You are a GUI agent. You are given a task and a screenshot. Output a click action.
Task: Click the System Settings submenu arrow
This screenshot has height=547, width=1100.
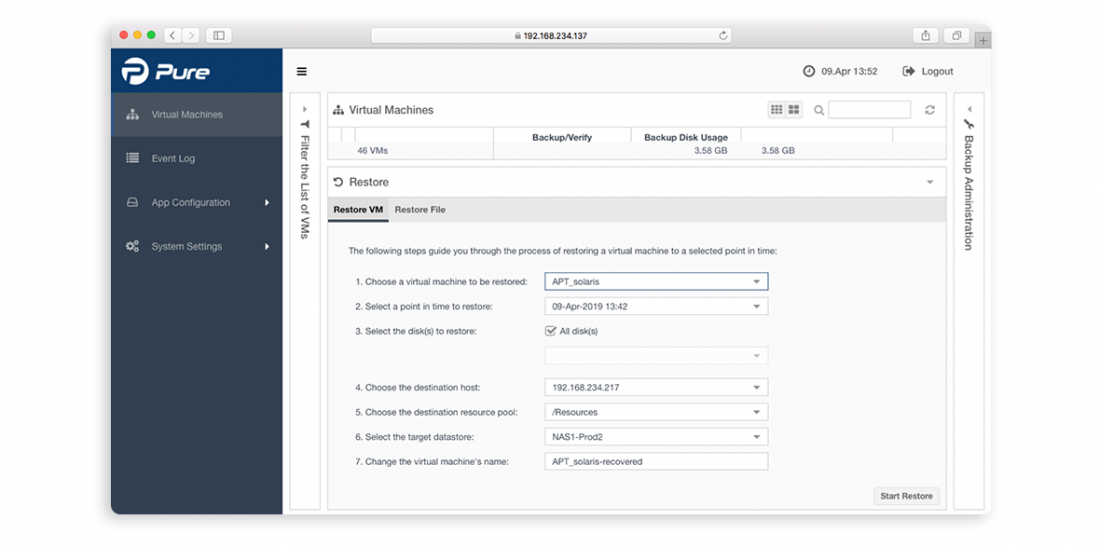coord(267,246)
